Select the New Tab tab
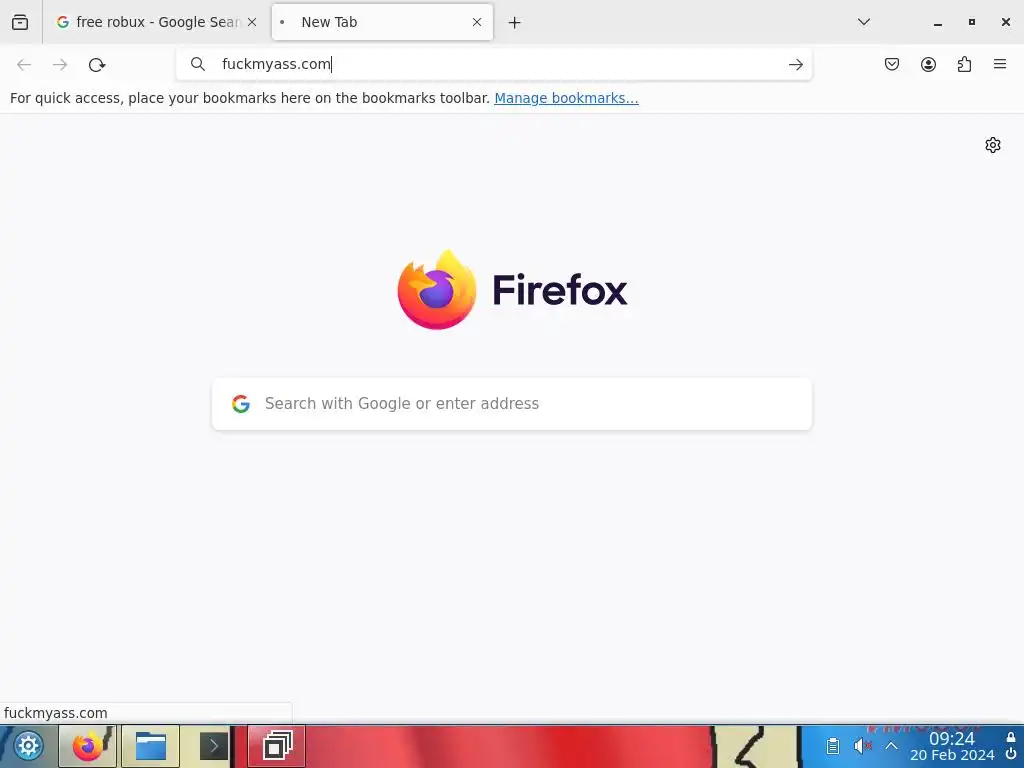This screenshot has width=1024, height=768. click(382, 22)
